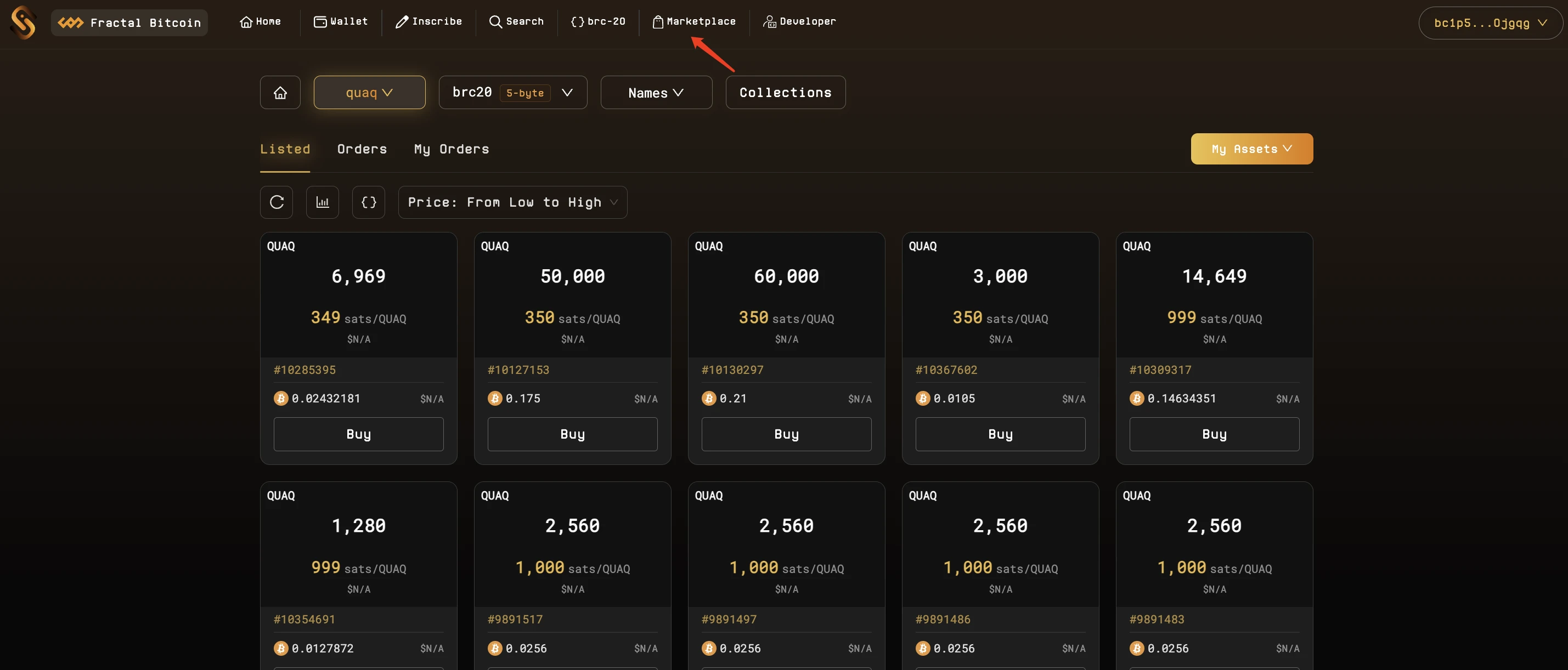Click the Developer portal icon
Viewport: 1568px width, 670px height.
[769, 21]
